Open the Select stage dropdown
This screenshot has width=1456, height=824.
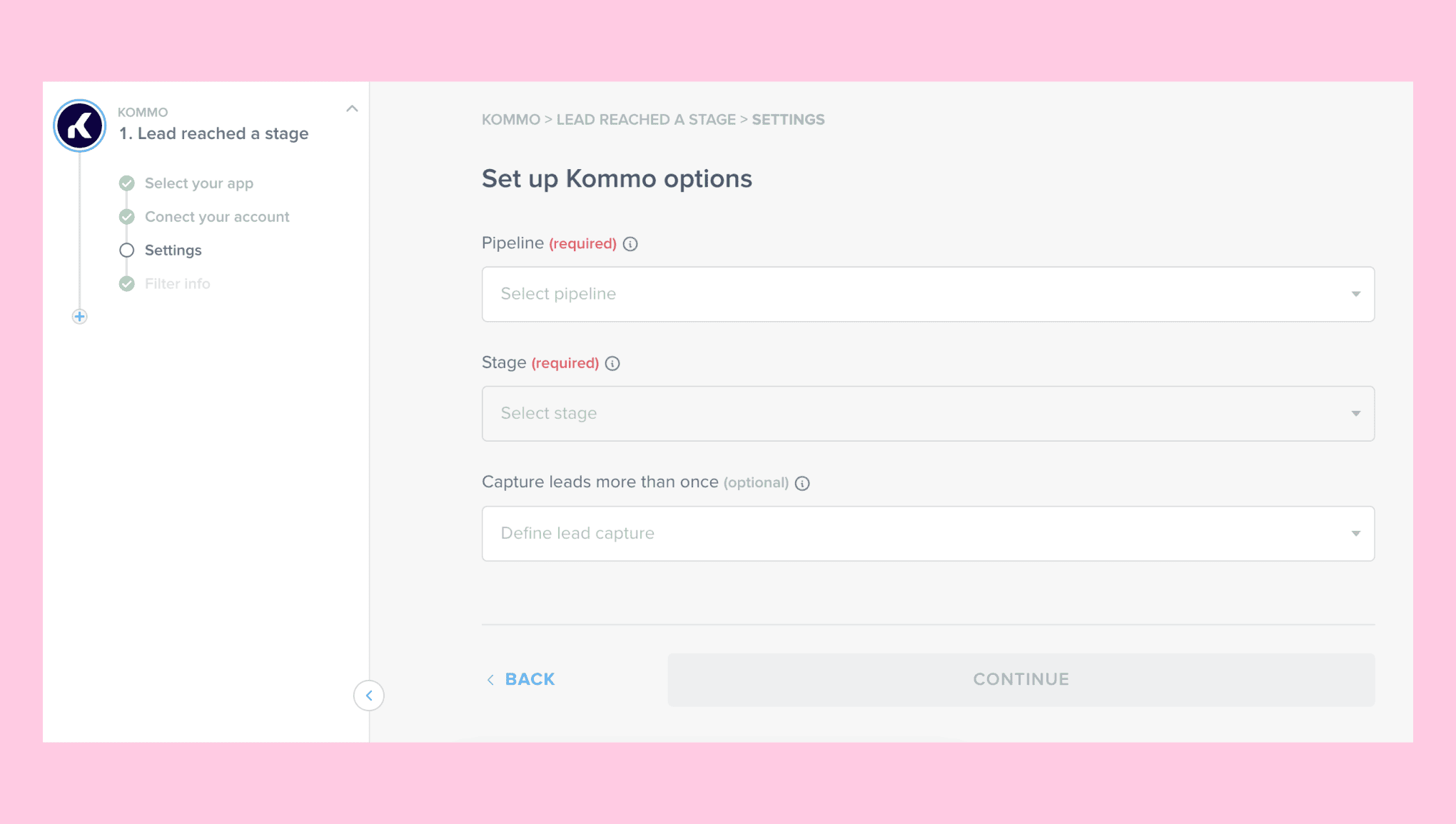(928, 414)
